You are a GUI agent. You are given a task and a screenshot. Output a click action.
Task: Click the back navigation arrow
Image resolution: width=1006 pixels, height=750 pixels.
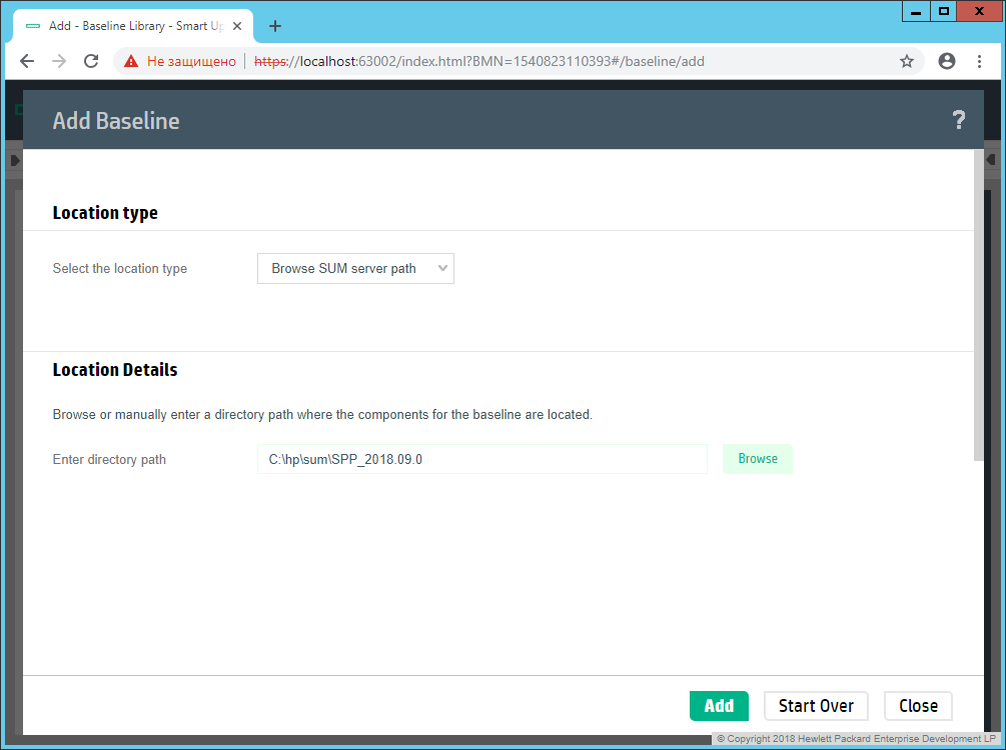[x=27, y=61]
